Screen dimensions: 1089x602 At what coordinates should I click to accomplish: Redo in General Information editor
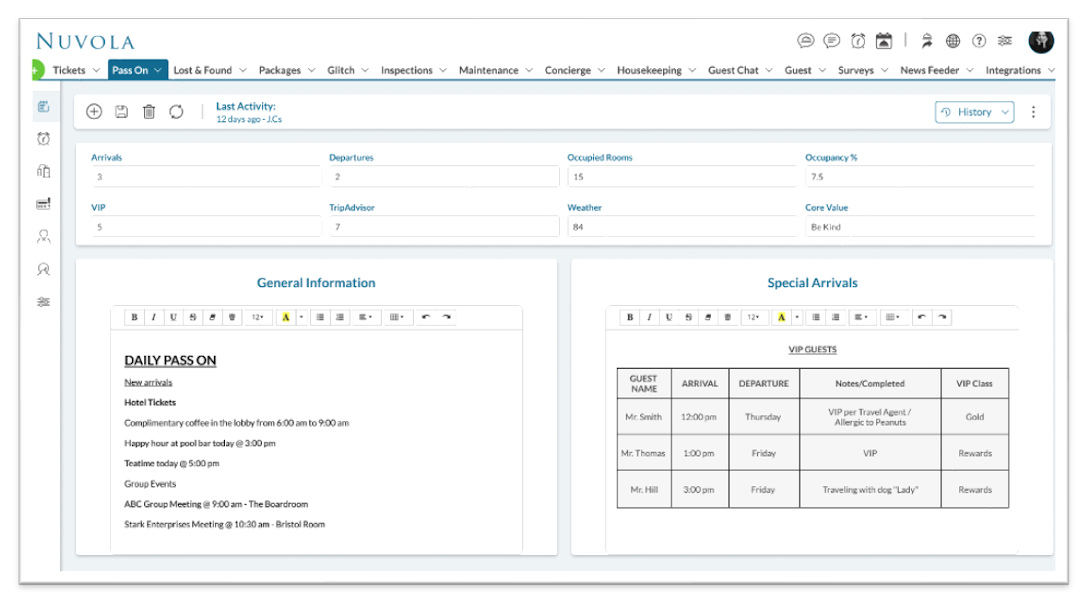(447, 317)
